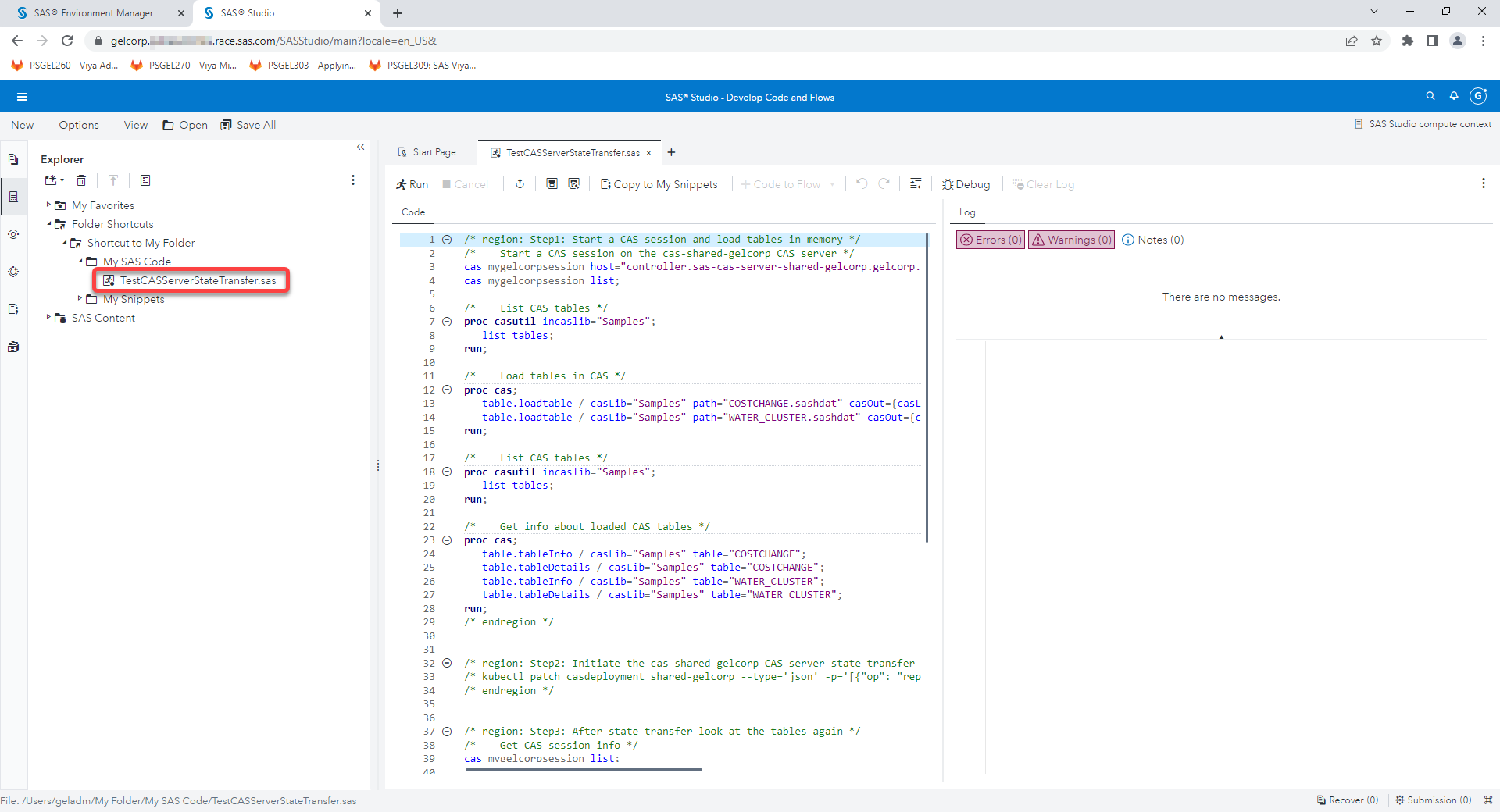Select the Explorer sidebar icon
Image resolution: width=1500 pixels, height=812 pixels.
coord(13,197)
